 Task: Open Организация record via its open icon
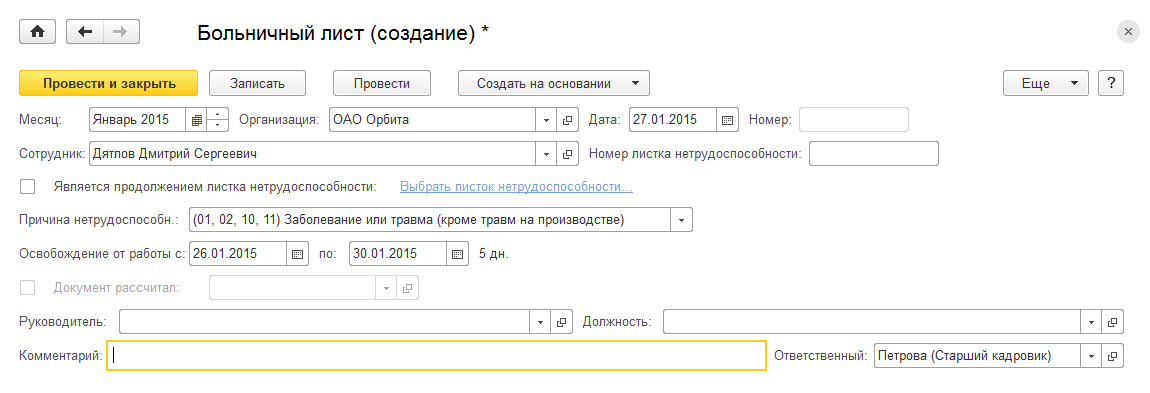pyautogui.click(x=567, y=120)
